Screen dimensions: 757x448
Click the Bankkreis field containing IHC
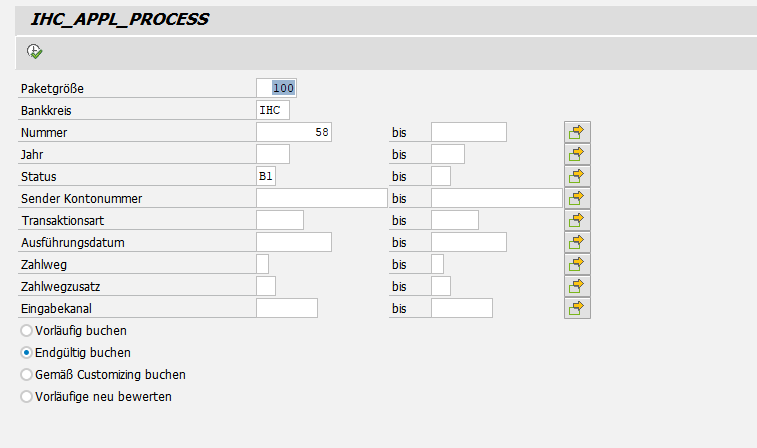click(273, 110)
